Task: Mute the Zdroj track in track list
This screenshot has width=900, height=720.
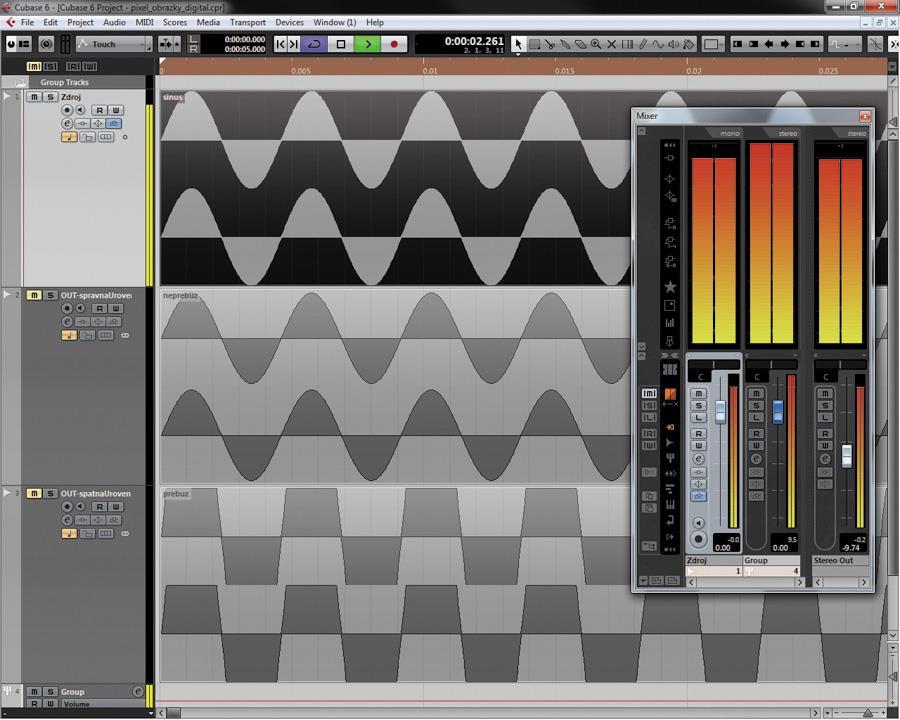Action: (x=34, y=97)
